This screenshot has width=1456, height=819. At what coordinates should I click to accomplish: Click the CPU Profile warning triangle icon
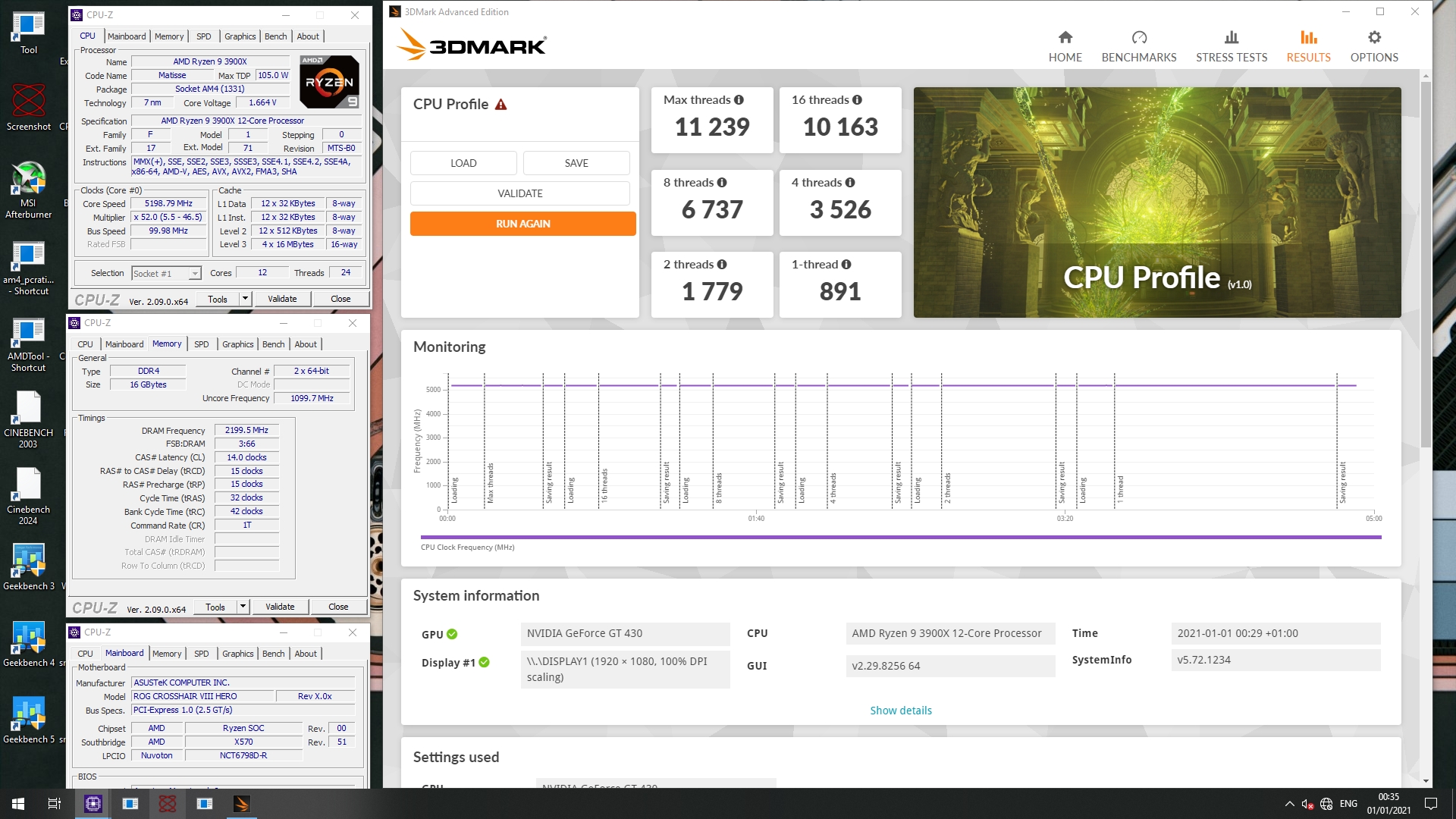[500, 105]
